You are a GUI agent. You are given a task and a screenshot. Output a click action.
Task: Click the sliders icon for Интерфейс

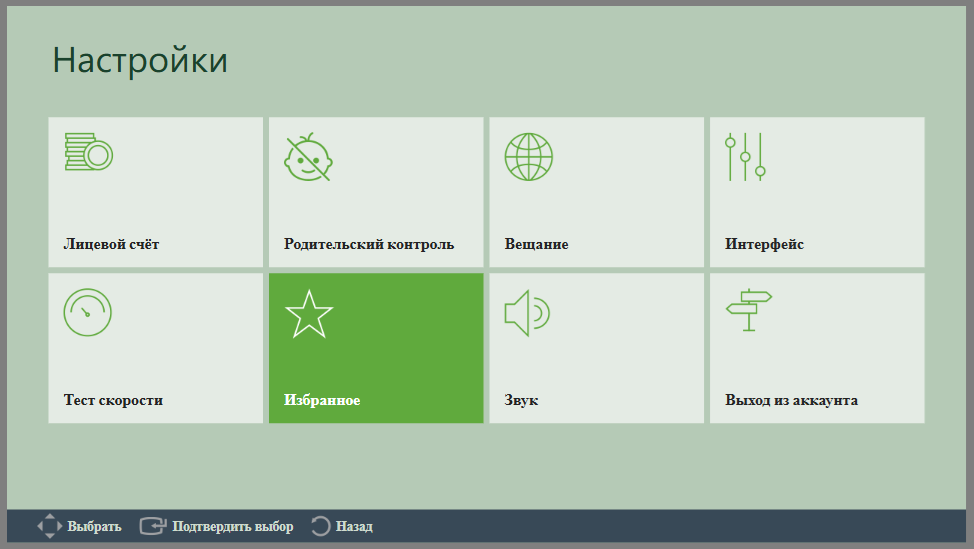(745, 157)
